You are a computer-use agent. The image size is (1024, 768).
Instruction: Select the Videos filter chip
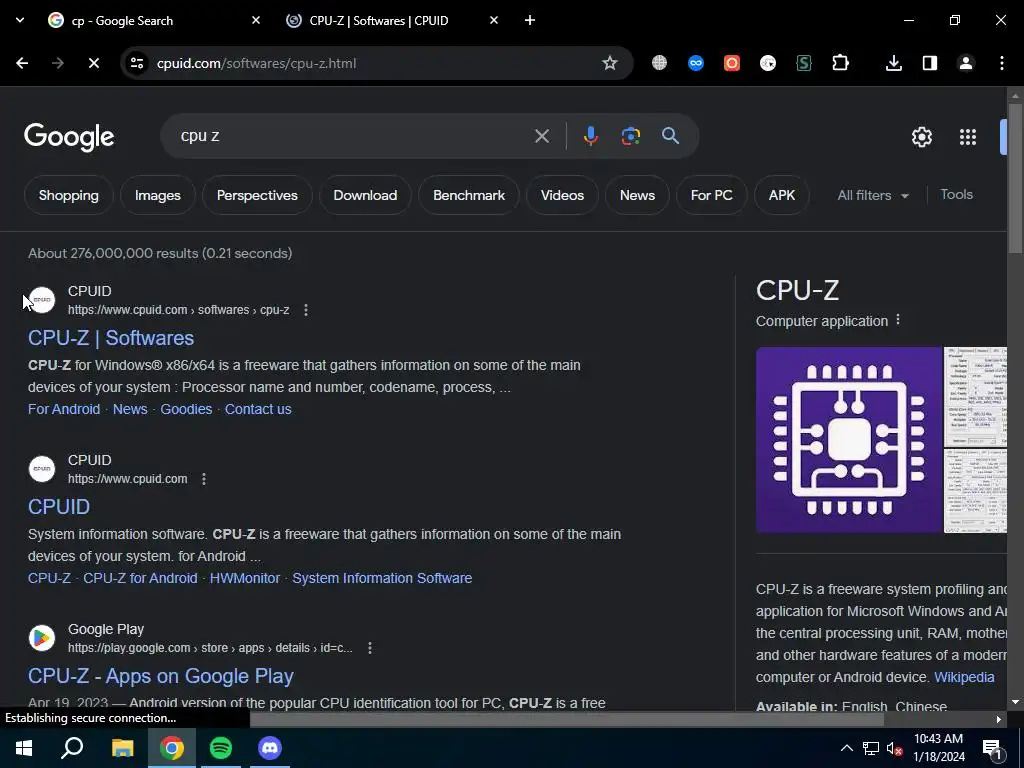pyautogui.click(x=562, y=195)
